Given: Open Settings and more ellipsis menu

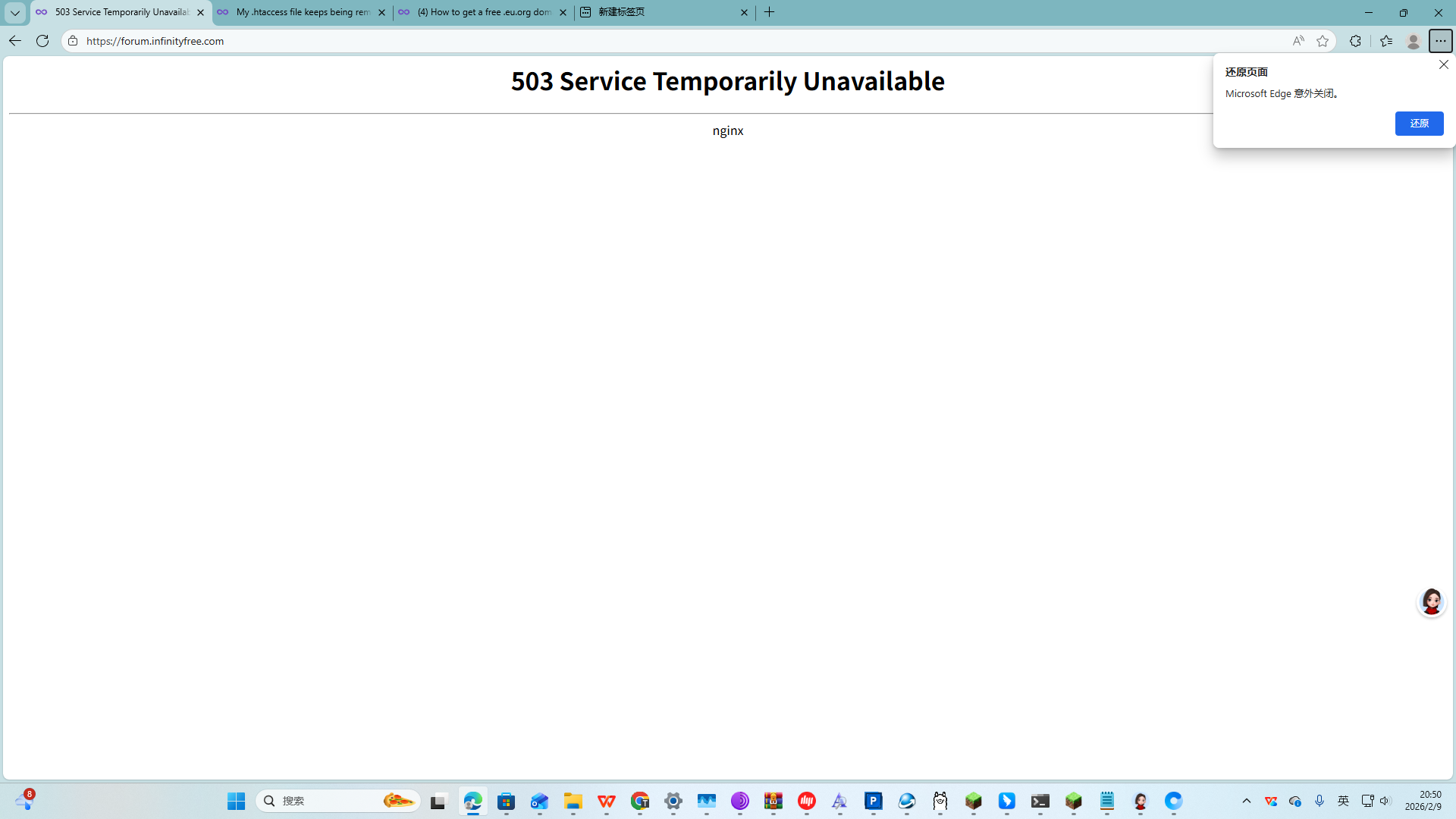Looking at the screenshot, I should [x=1440, y=41].
